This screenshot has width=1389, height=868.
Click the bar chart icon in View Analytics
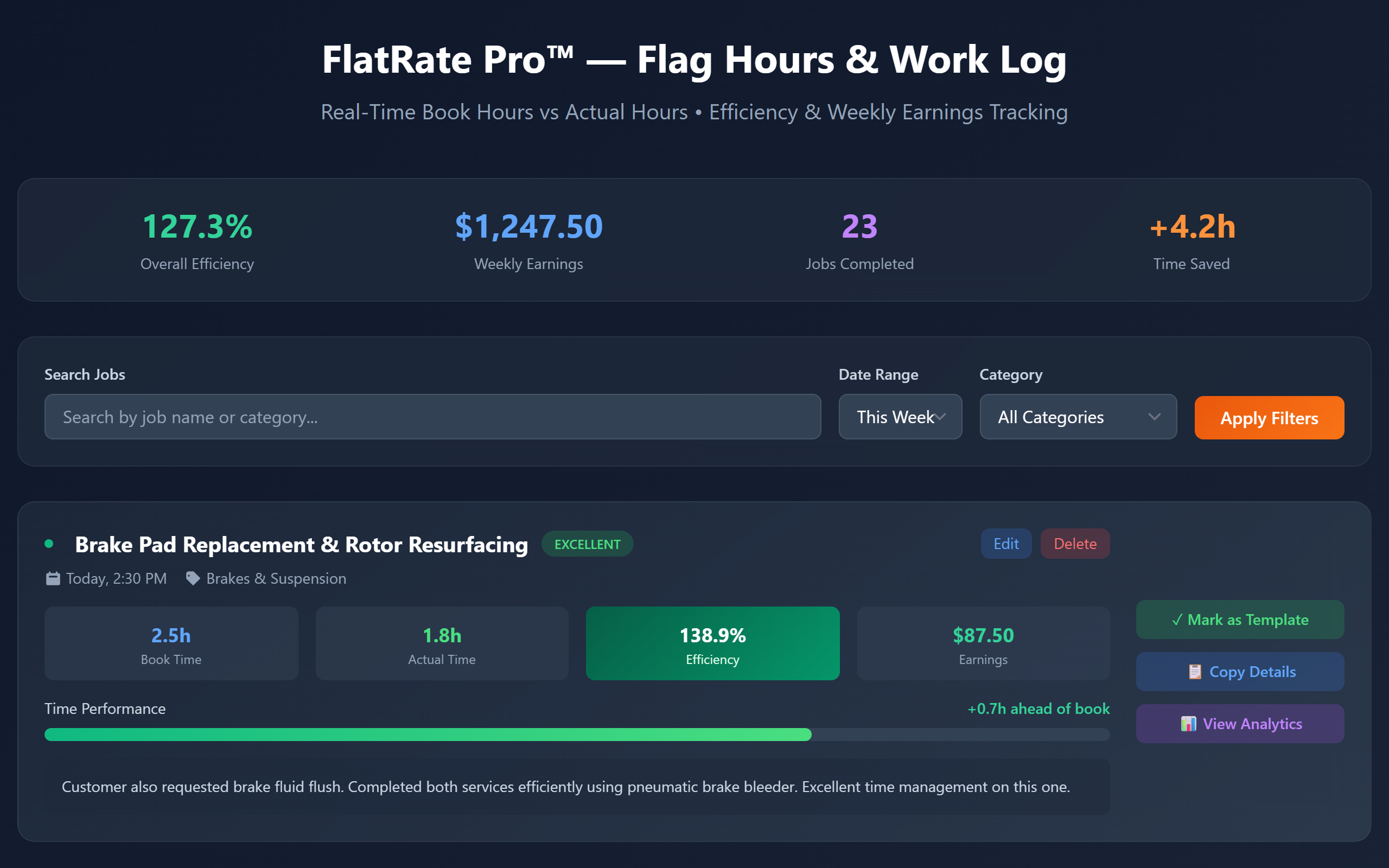tap(1188, 724)
